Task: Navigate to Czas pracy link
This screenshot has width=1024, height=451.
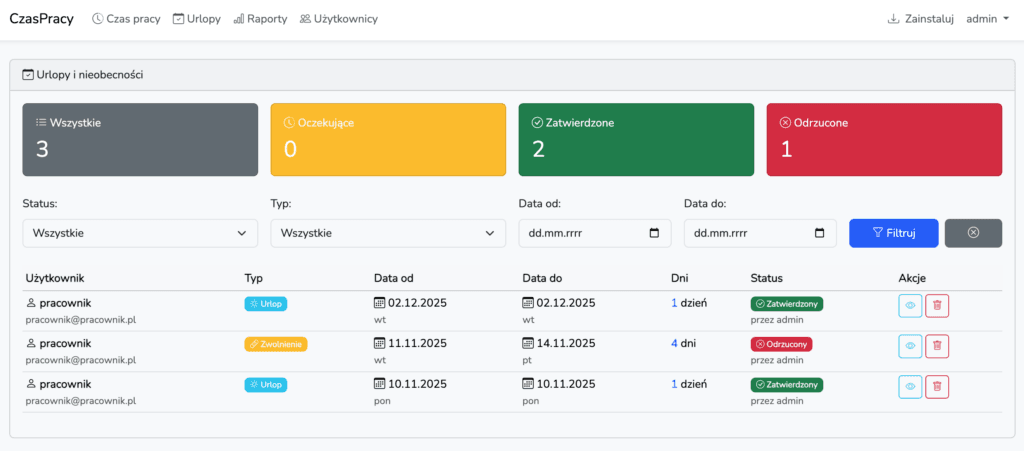Action: tap(126, 19)
